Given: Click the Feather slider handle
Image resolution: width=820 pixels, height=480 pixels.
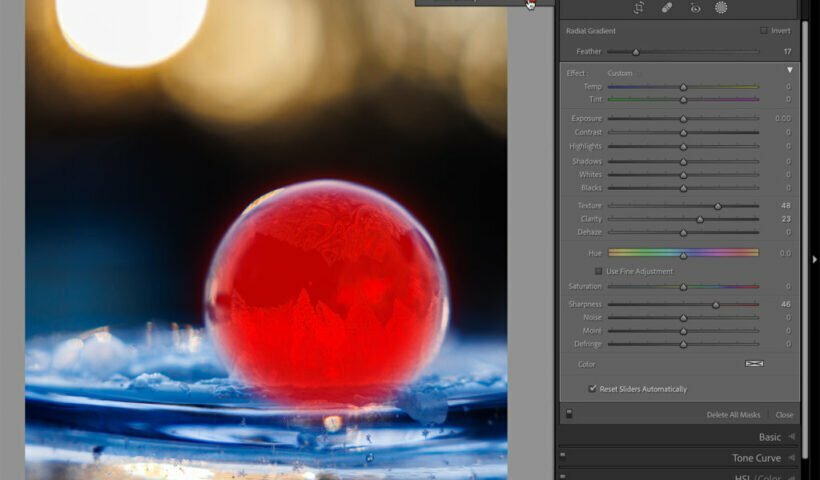Looking at the screenshot, I should click(635, 52).
